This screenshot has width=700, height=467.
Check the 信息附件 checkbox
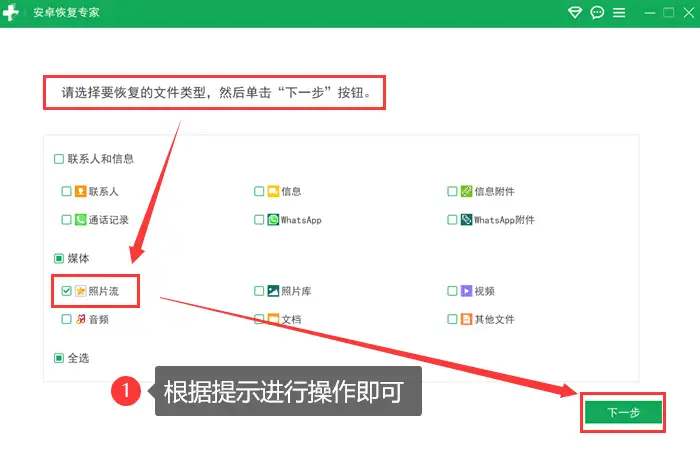452,192
